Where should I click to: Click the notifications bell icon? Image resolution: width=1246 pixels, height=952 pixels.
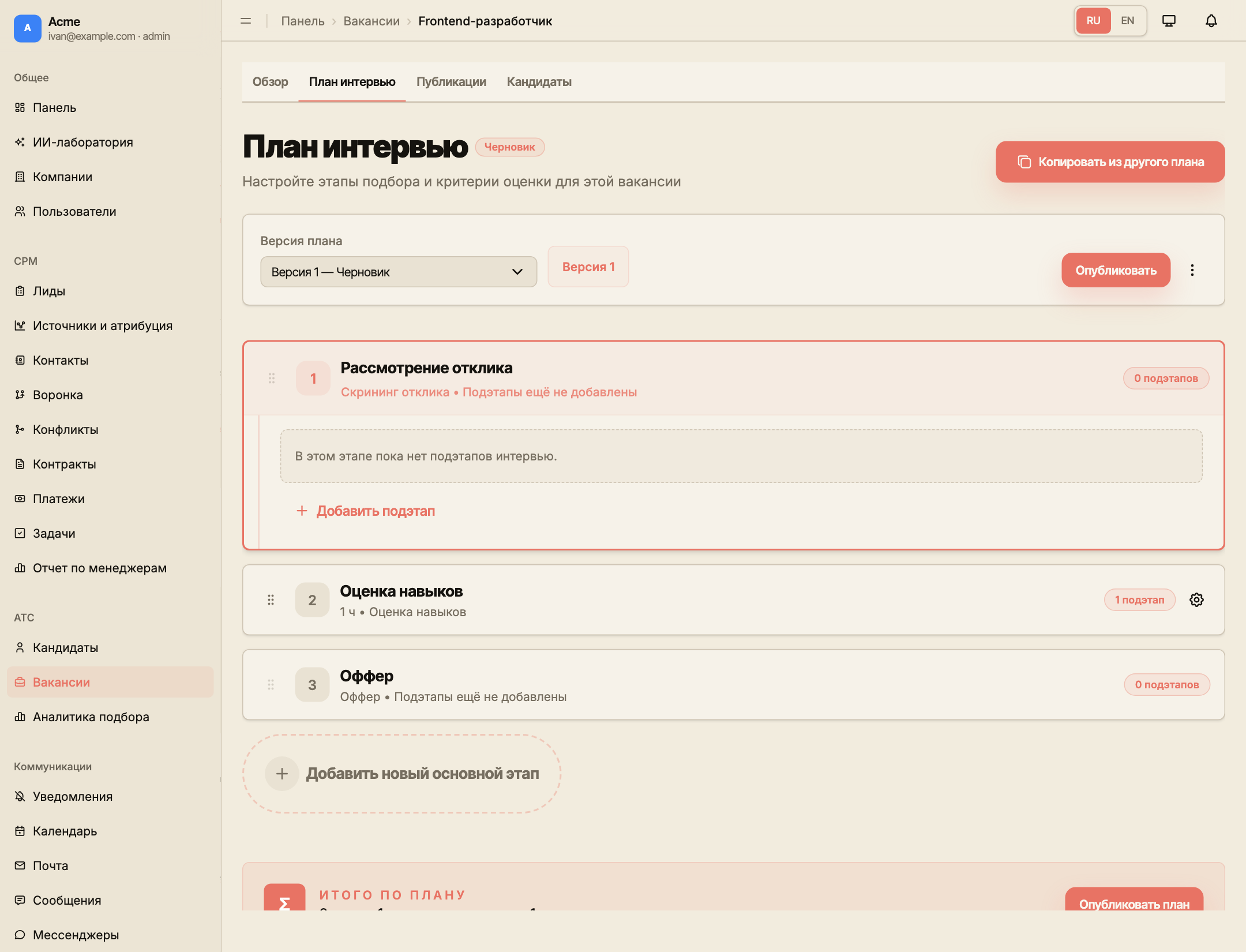pyautogui.click(x=1211, y=21)
